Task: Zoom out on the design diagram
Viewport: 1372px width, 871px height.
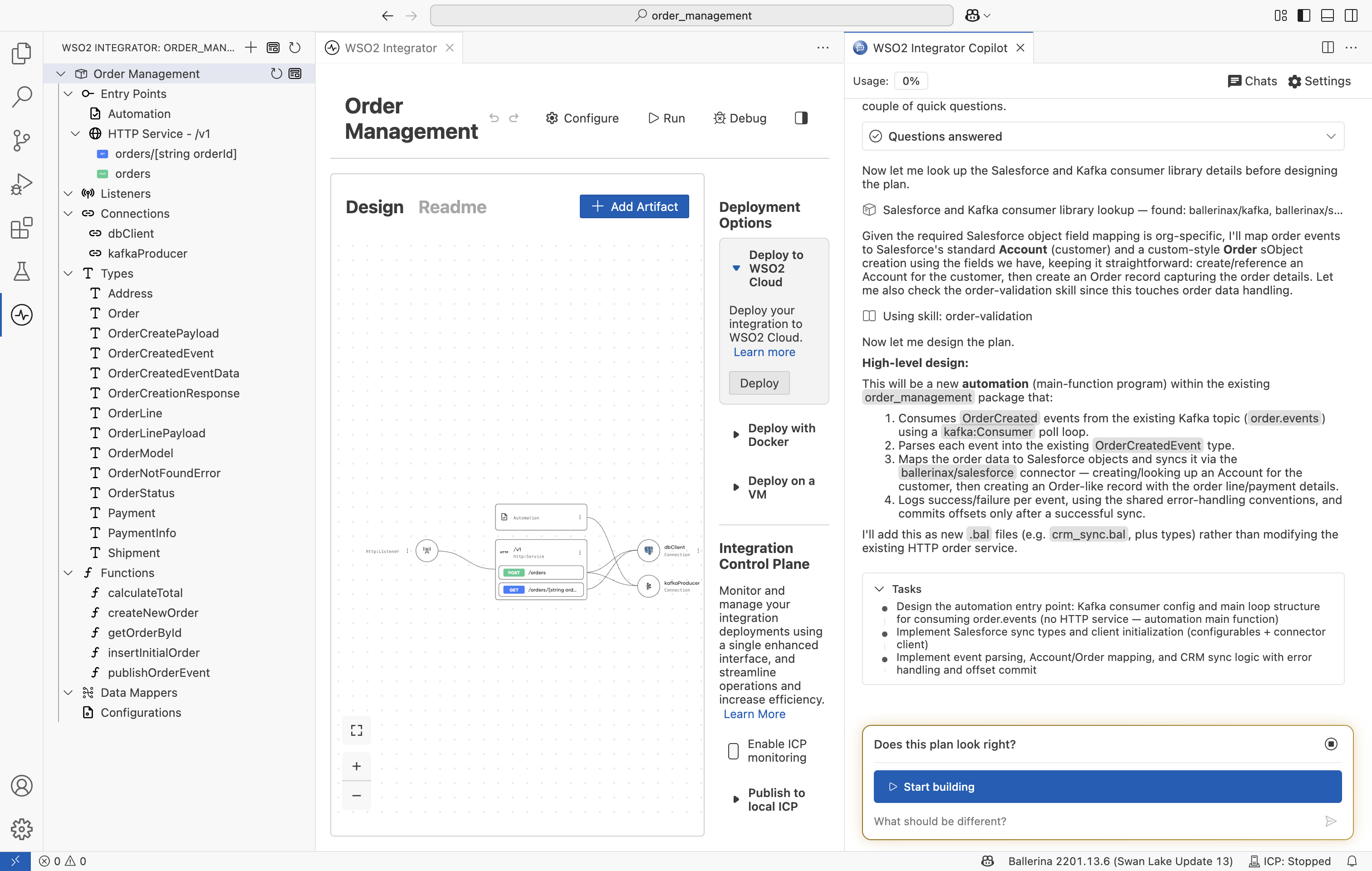Action: click(x=357, y=795)
